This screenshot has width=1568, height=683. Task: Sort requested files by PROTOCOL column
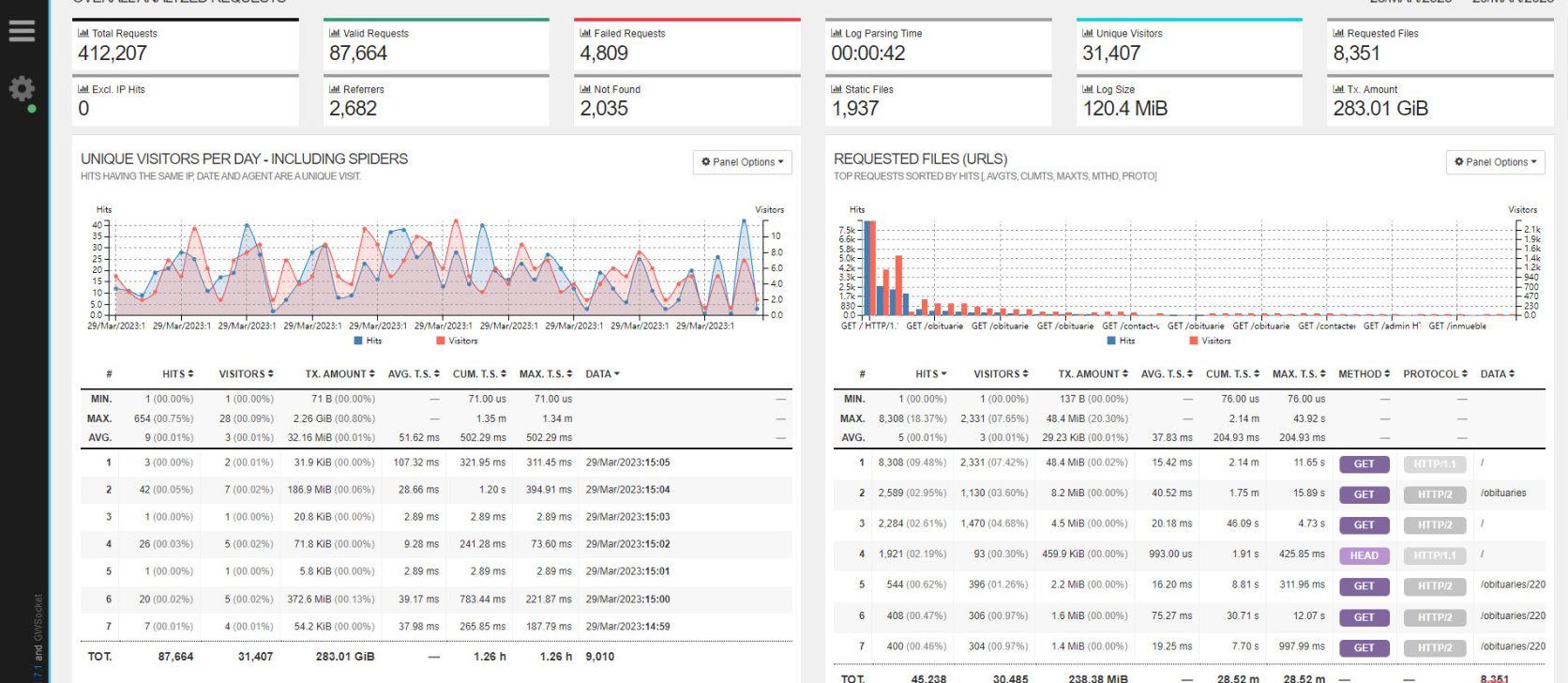[1436, 373]
